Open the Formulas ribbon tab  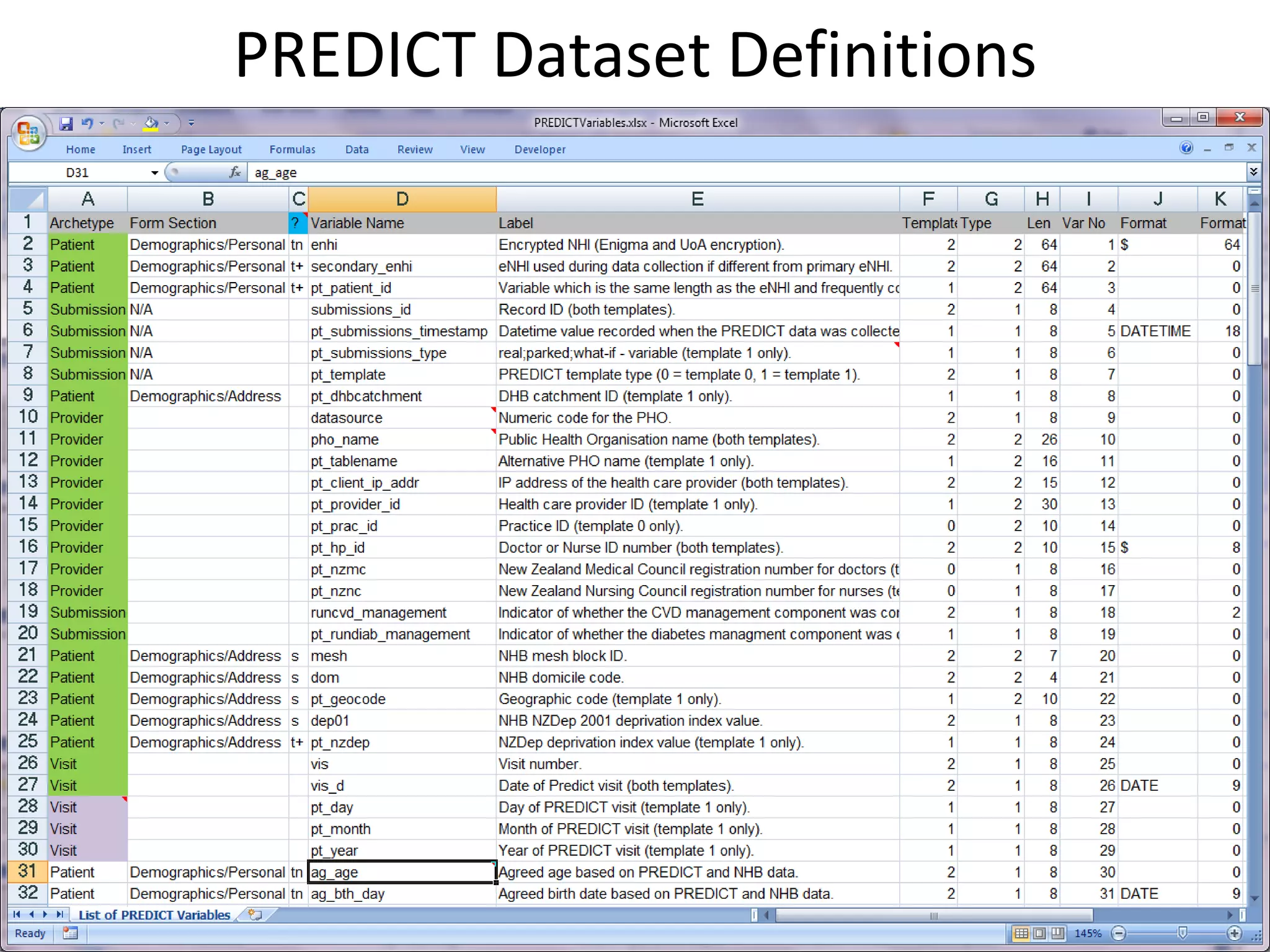[x=293, y=149]
